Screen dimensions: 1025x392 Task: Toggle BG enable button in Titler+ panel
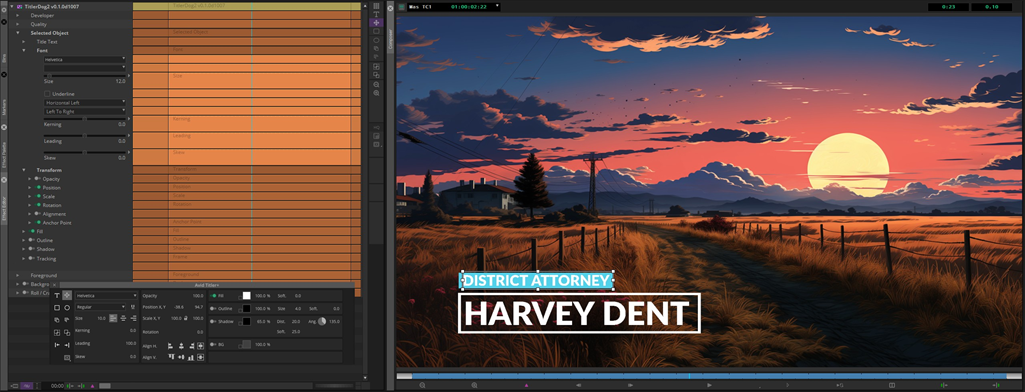213,344
